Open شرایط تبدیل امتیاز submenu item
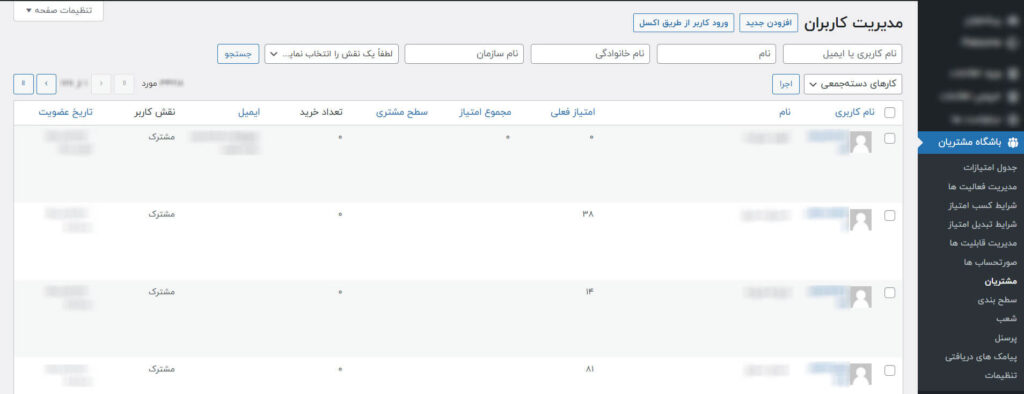Viewport: 1024px width, 394px height. tap(983, 225)
